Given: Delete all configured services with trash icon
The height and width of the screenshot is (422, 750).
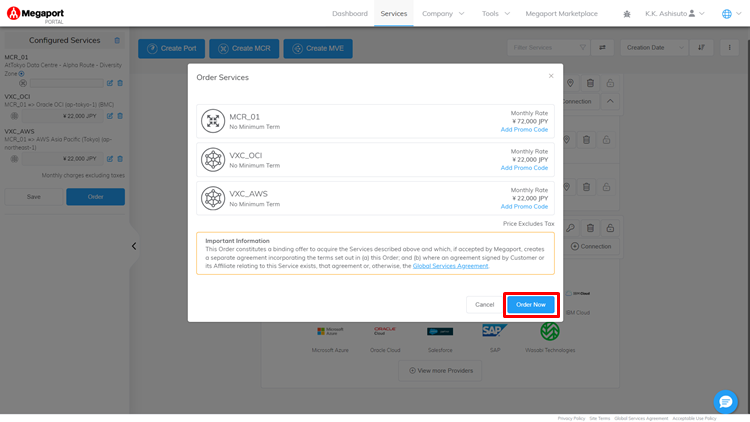Looking at the screenshot, I should click(x=117, y=41).
